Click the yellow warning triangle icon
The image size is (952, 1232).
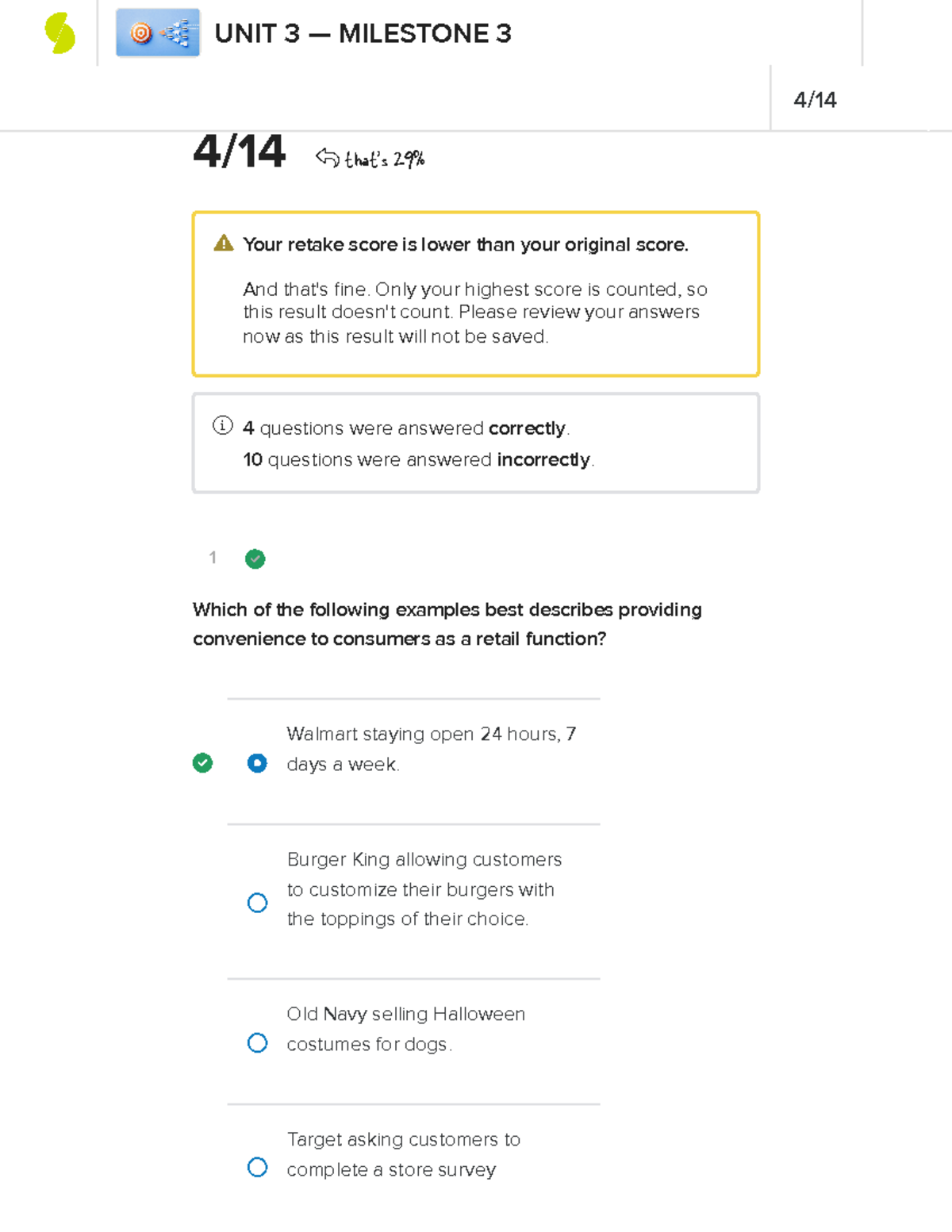pos(224,244)
